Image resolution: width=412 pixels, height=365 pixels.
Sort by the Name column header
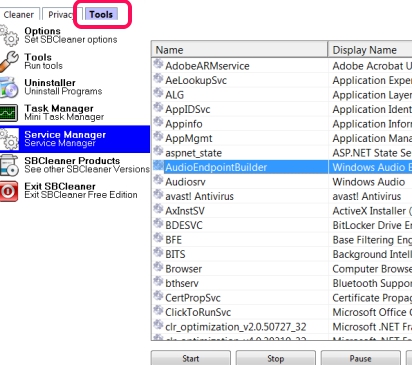[x=240, y=50]
